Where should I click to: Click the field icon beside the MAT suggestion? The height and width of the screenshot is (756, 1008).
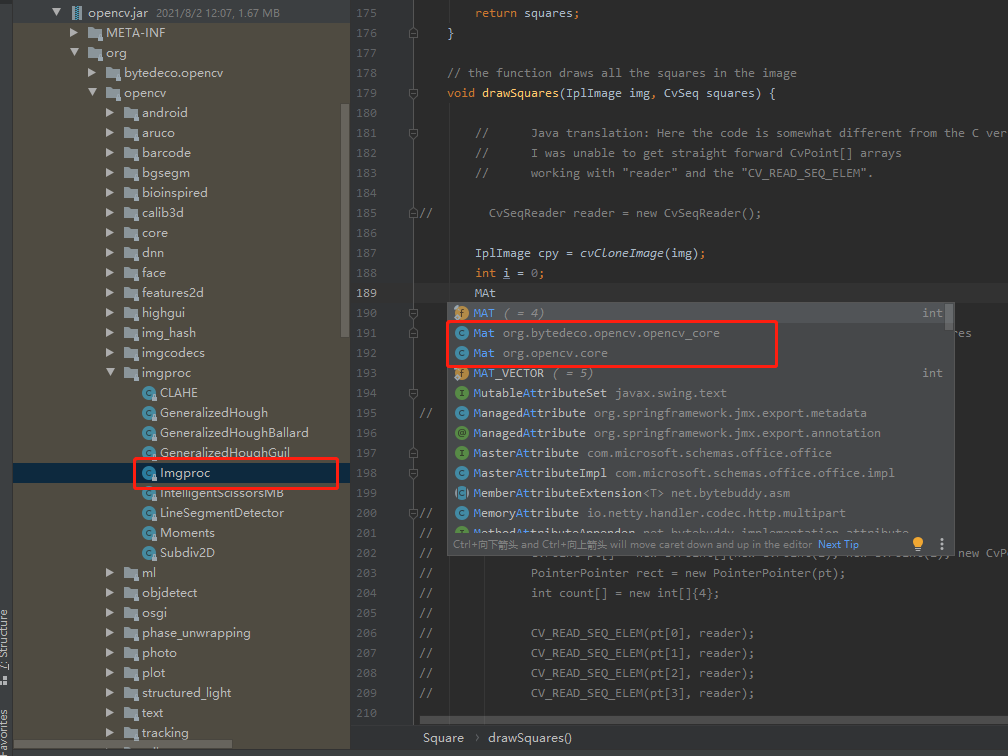coord(462,313)
